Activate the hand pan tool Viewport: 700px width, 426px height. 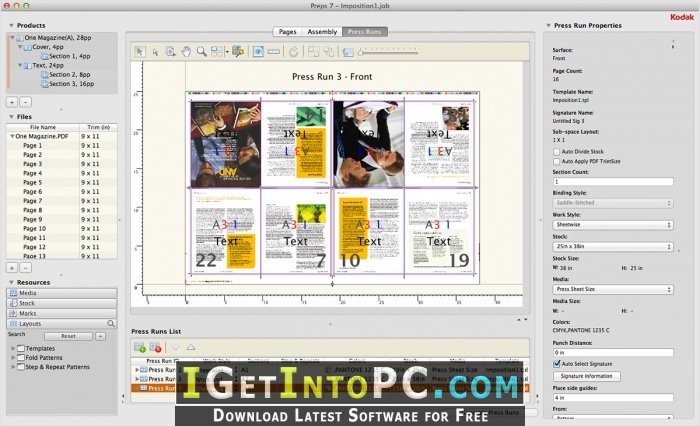coord(186,52)
